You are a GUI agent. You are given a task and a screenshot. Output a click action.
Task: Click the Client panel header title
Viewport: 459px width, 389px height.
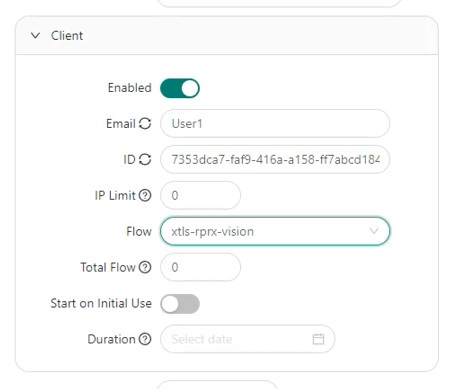67,36
